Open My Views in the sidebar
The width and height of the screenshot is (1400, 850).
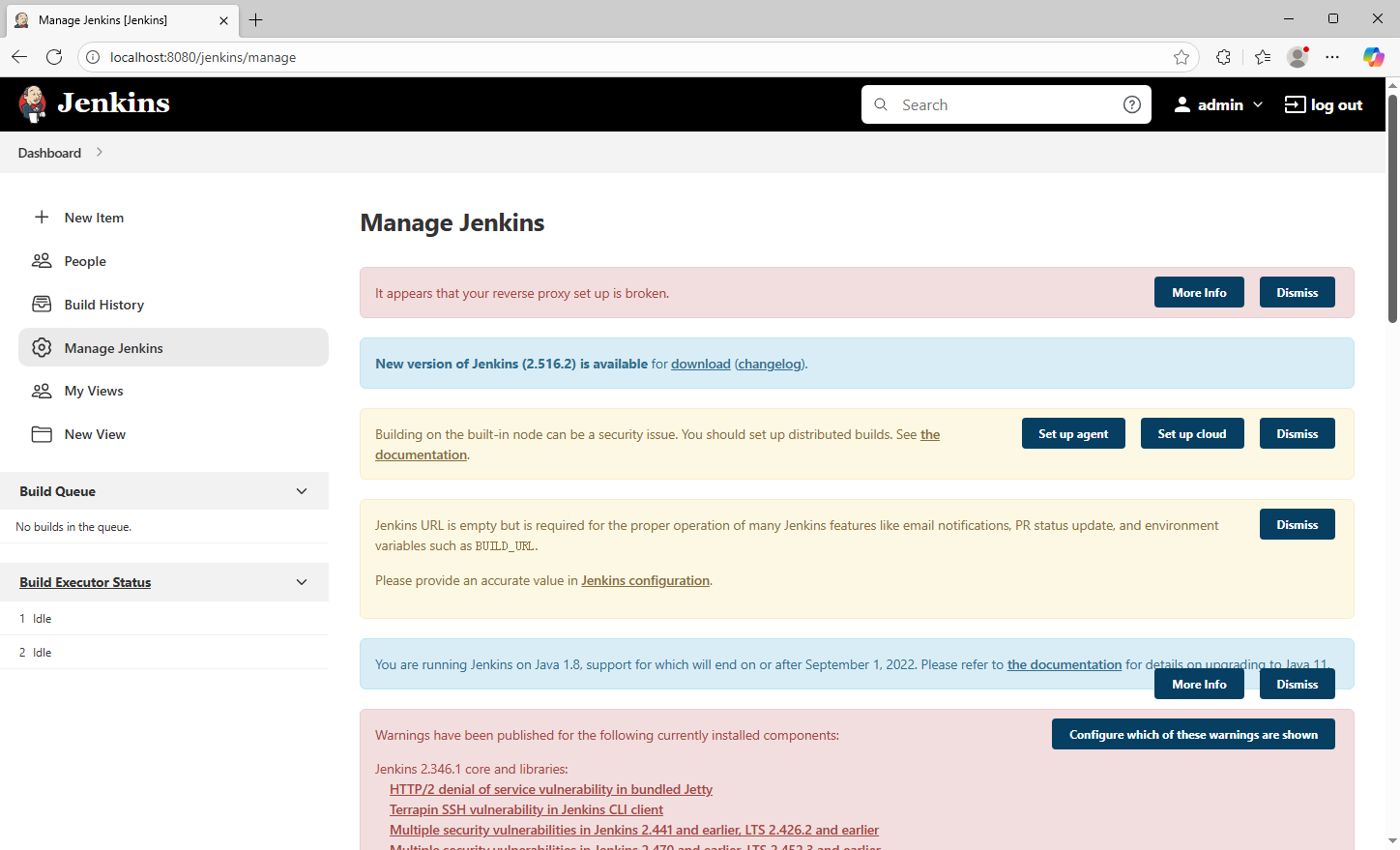tap(173, 391)
